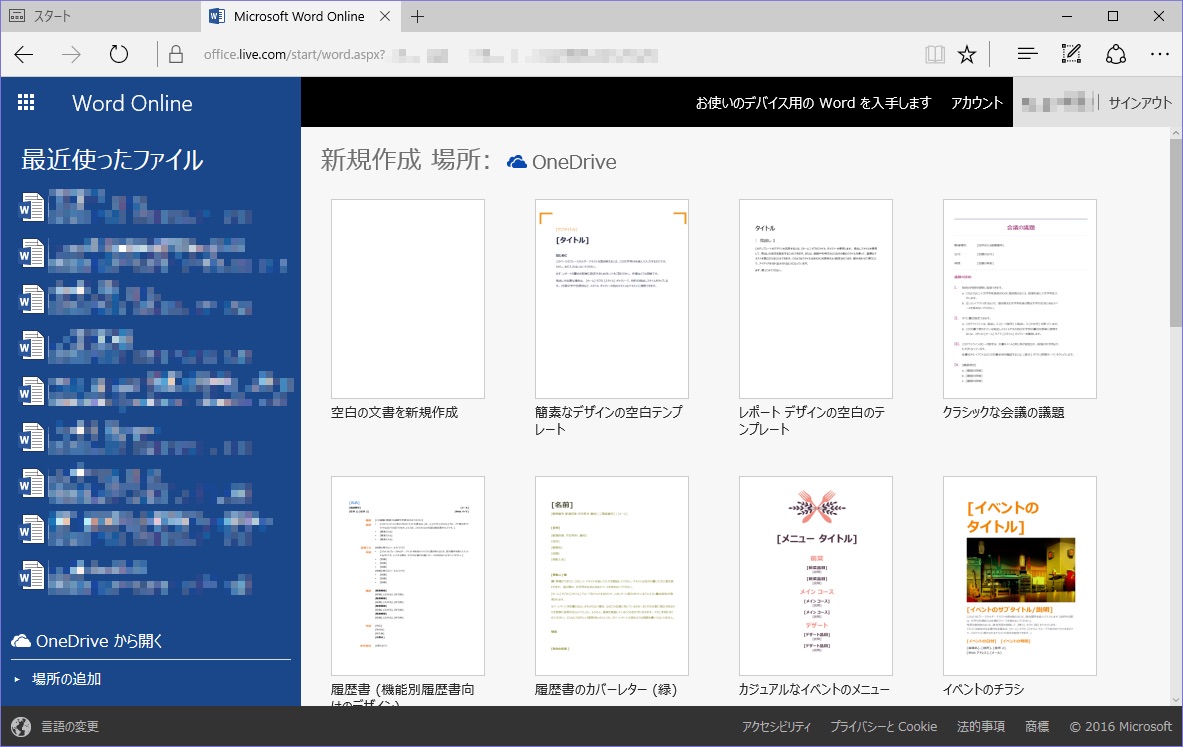This screenshot has width=1183, height=747.
Task: Click the 商標 footer link
Action: tap(1037, 727)
